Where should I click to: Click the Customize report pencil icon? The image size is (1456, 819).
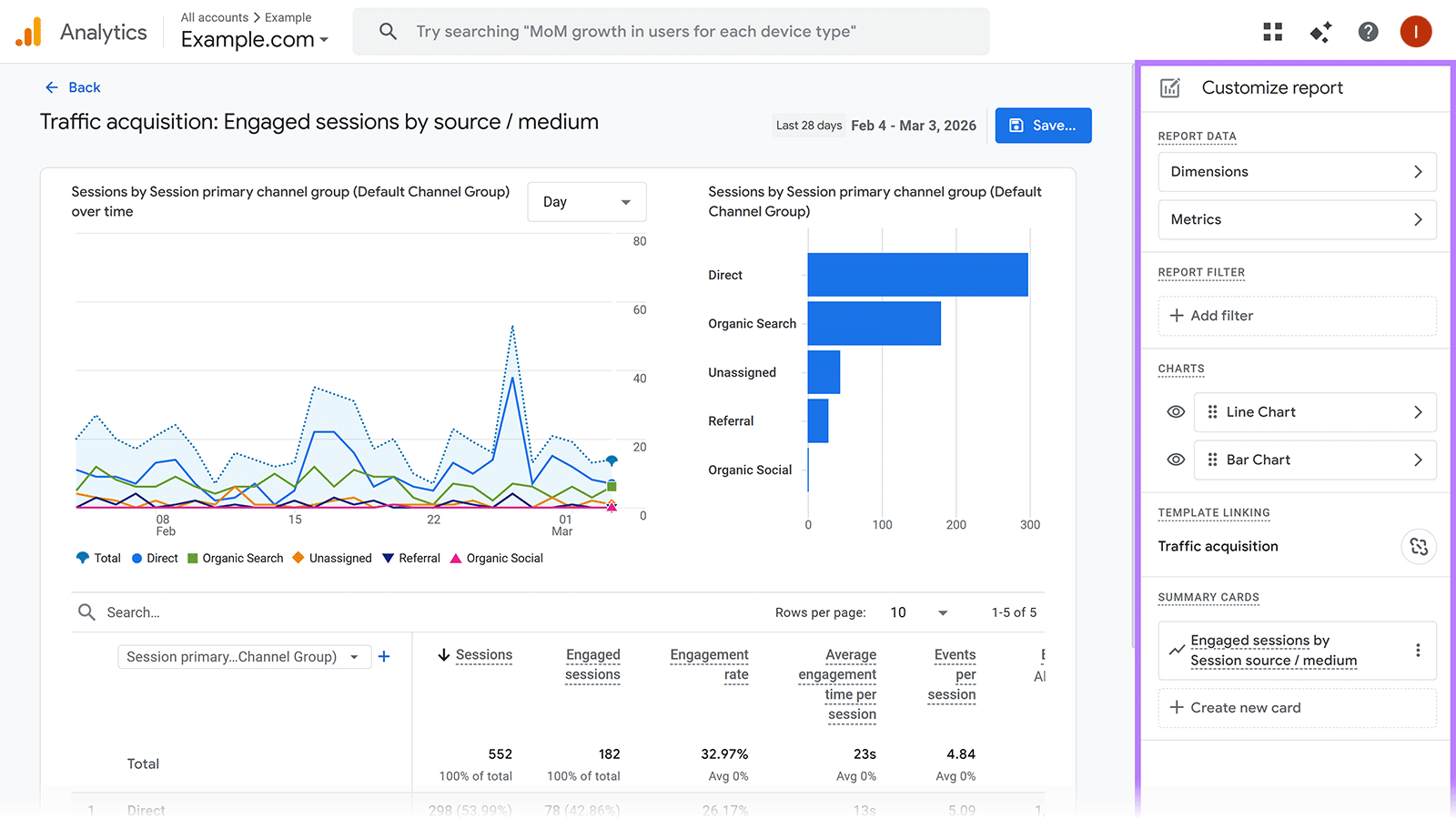tap(1170, 87)
